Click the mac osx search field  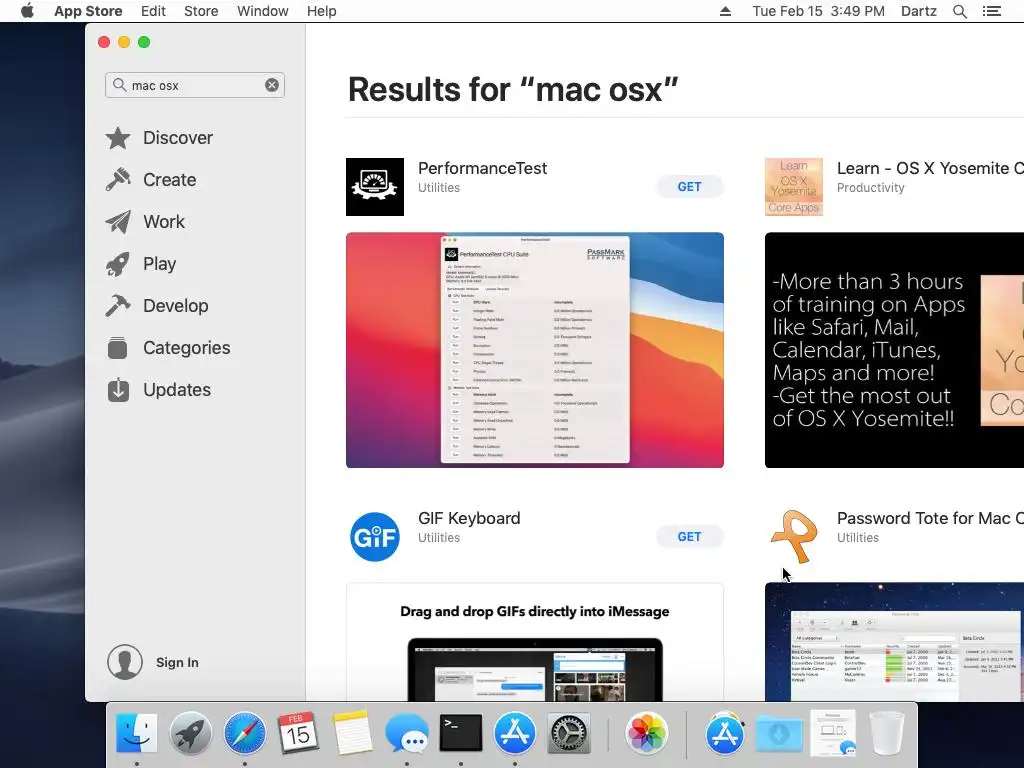pyautogui.click(x=195, y=85)
